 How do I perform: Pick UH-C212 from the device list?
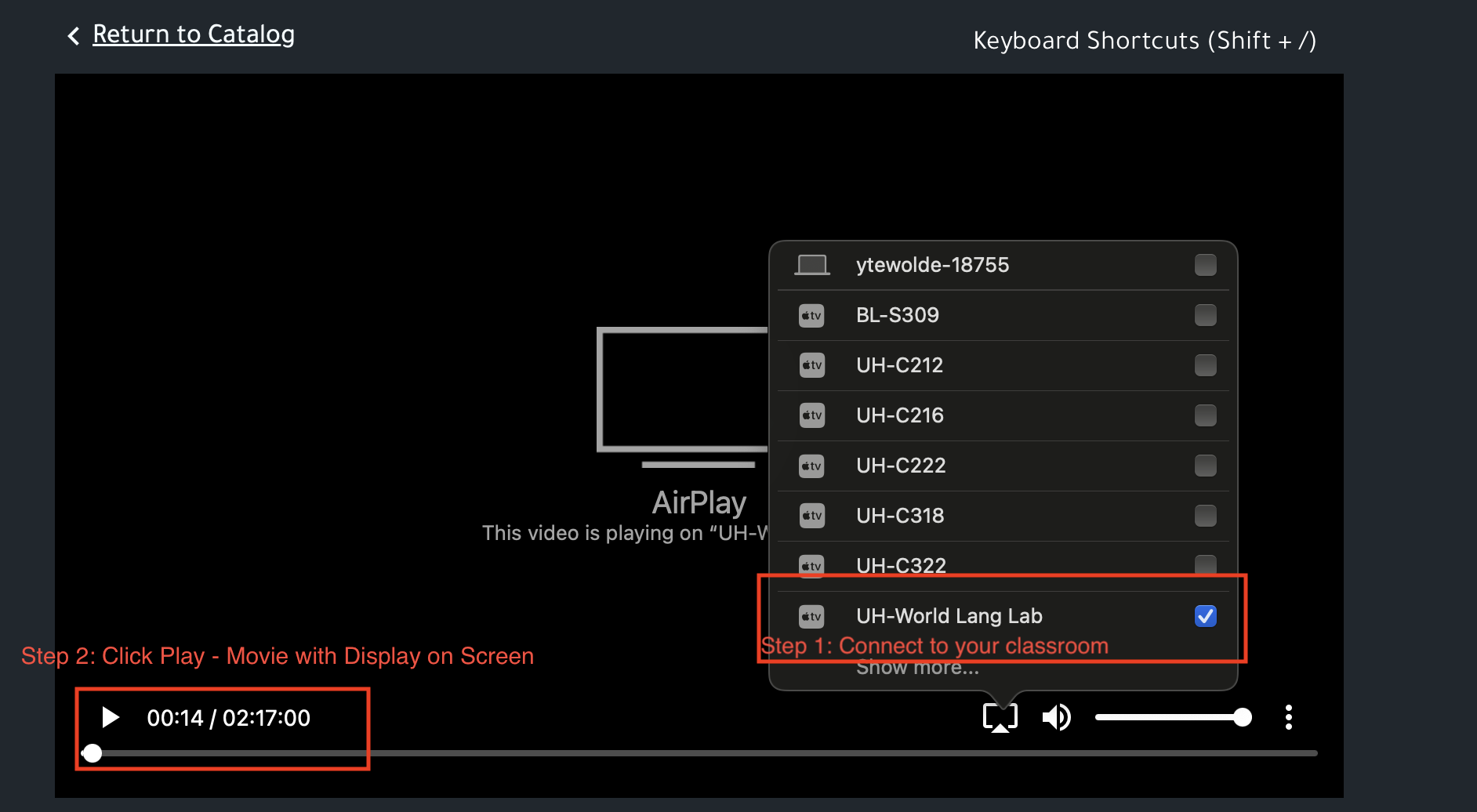(x=1003, y=365)
